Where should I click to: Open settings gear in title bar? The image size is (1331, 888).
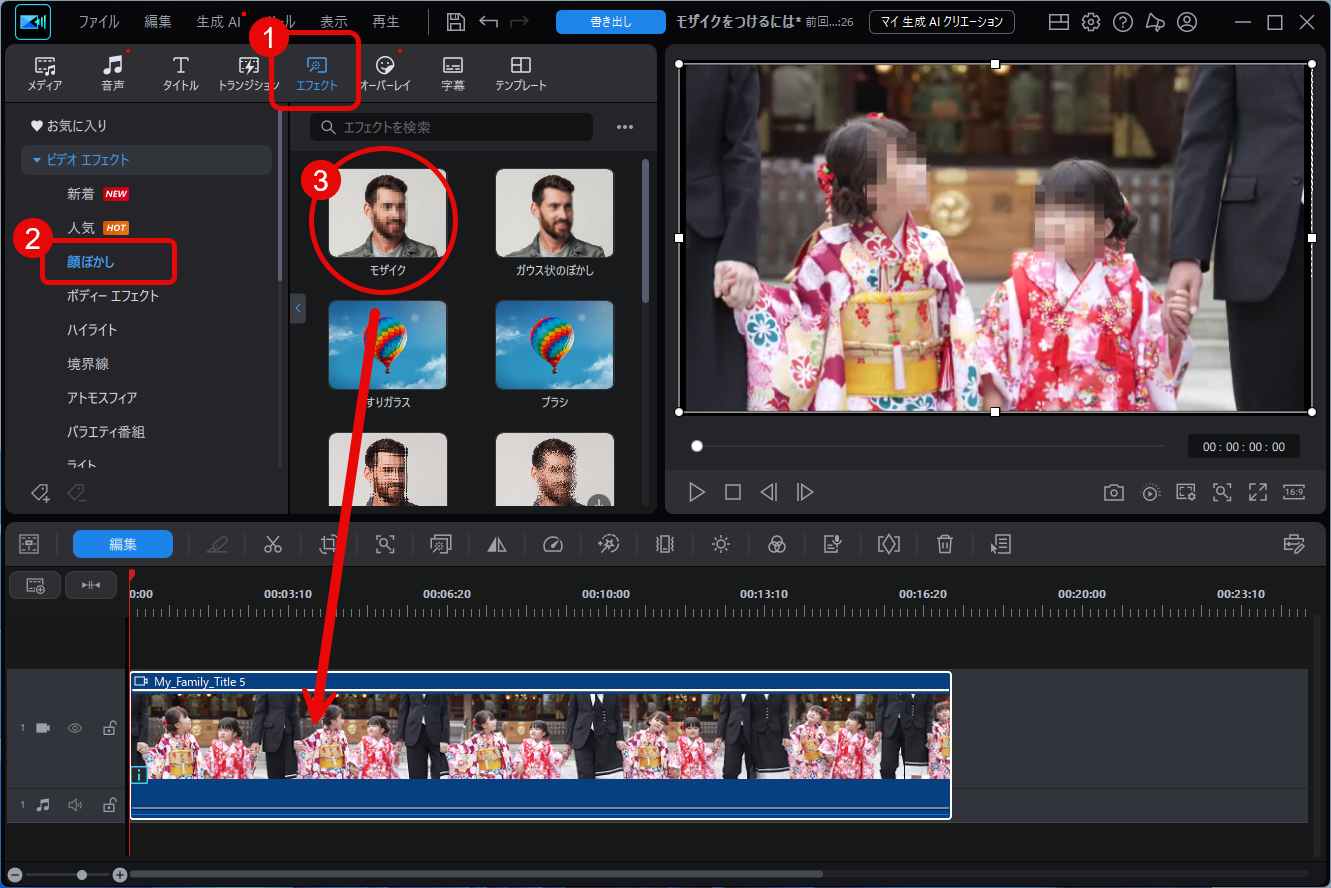[1091, 22]
